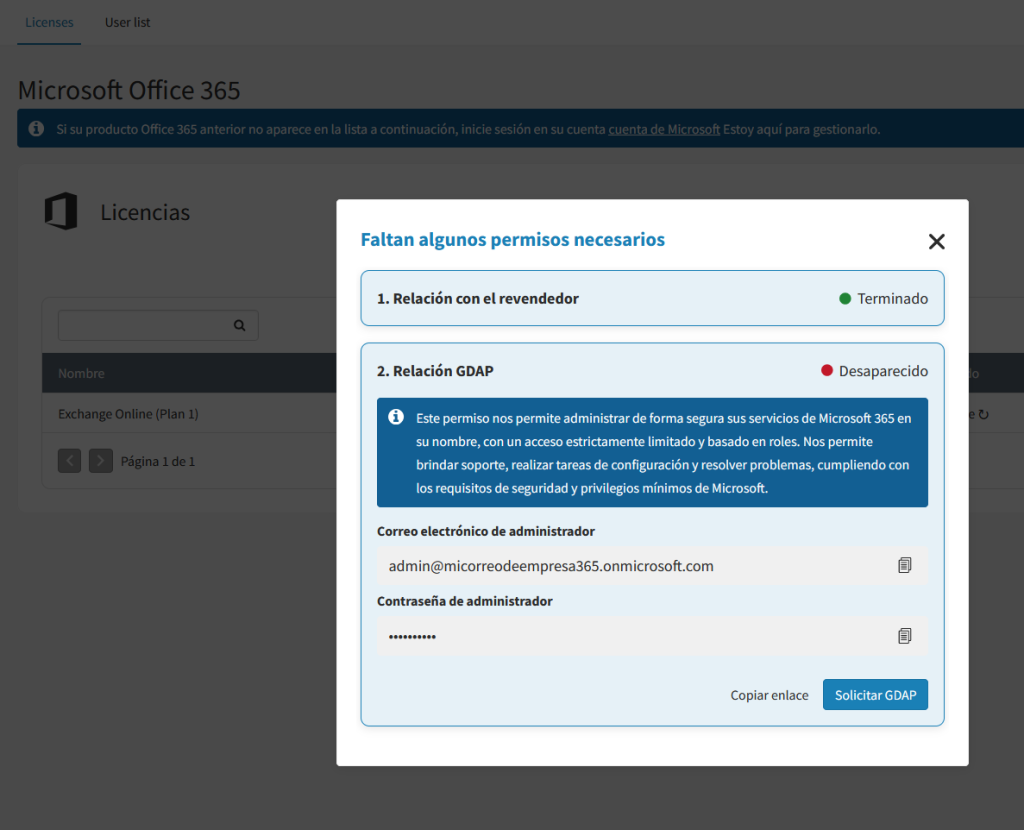
Task: Close the missing permissions dialog
Action: pos(936,241)
